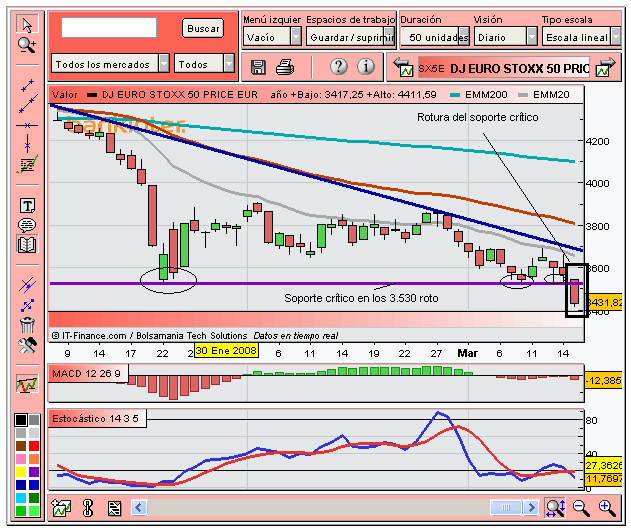This screenshot has height=530, width=631.
Task: Zoom out with the minus magnifier
Action: 581,508
